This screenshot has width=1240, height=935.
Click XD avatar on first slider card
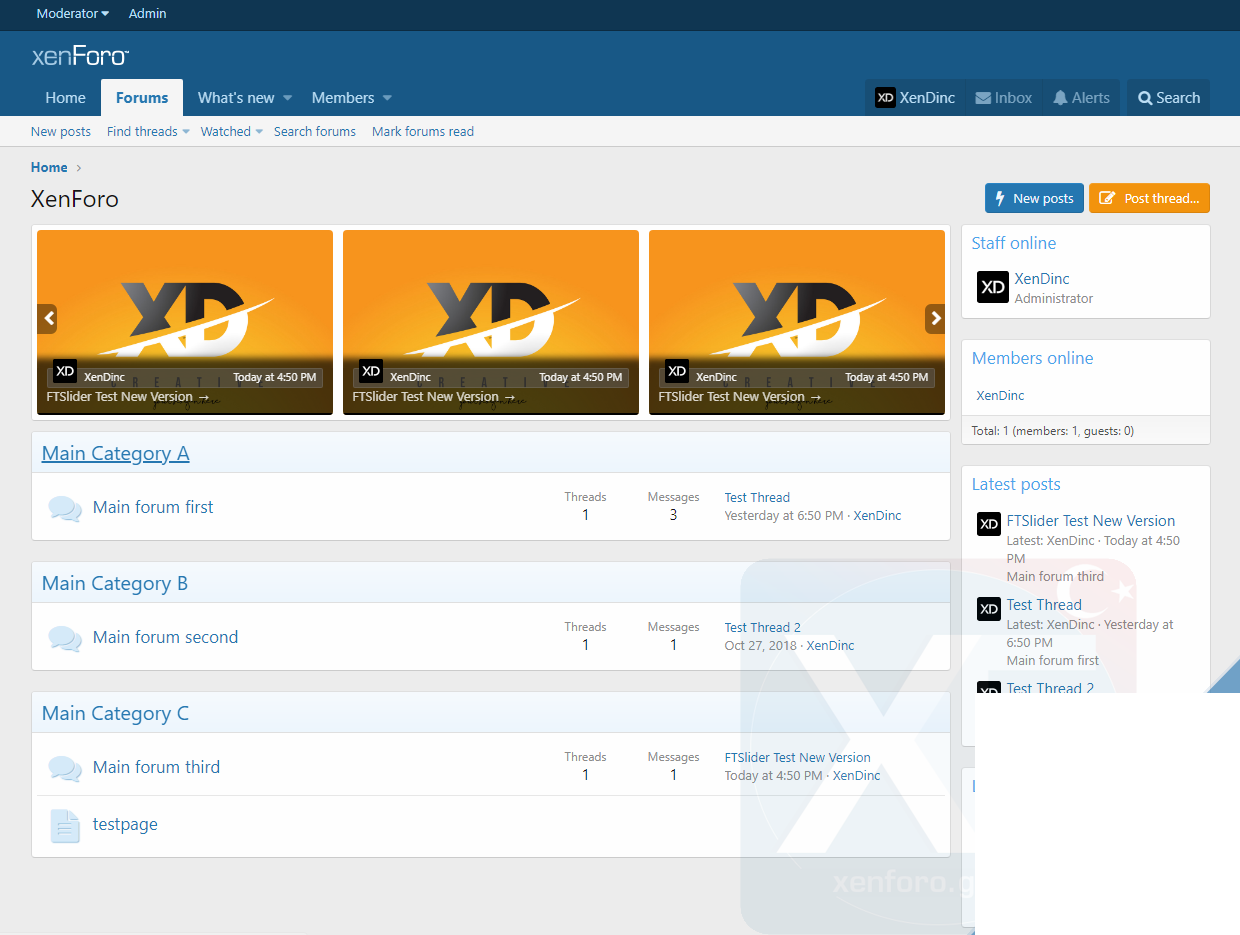pos(65,371)
